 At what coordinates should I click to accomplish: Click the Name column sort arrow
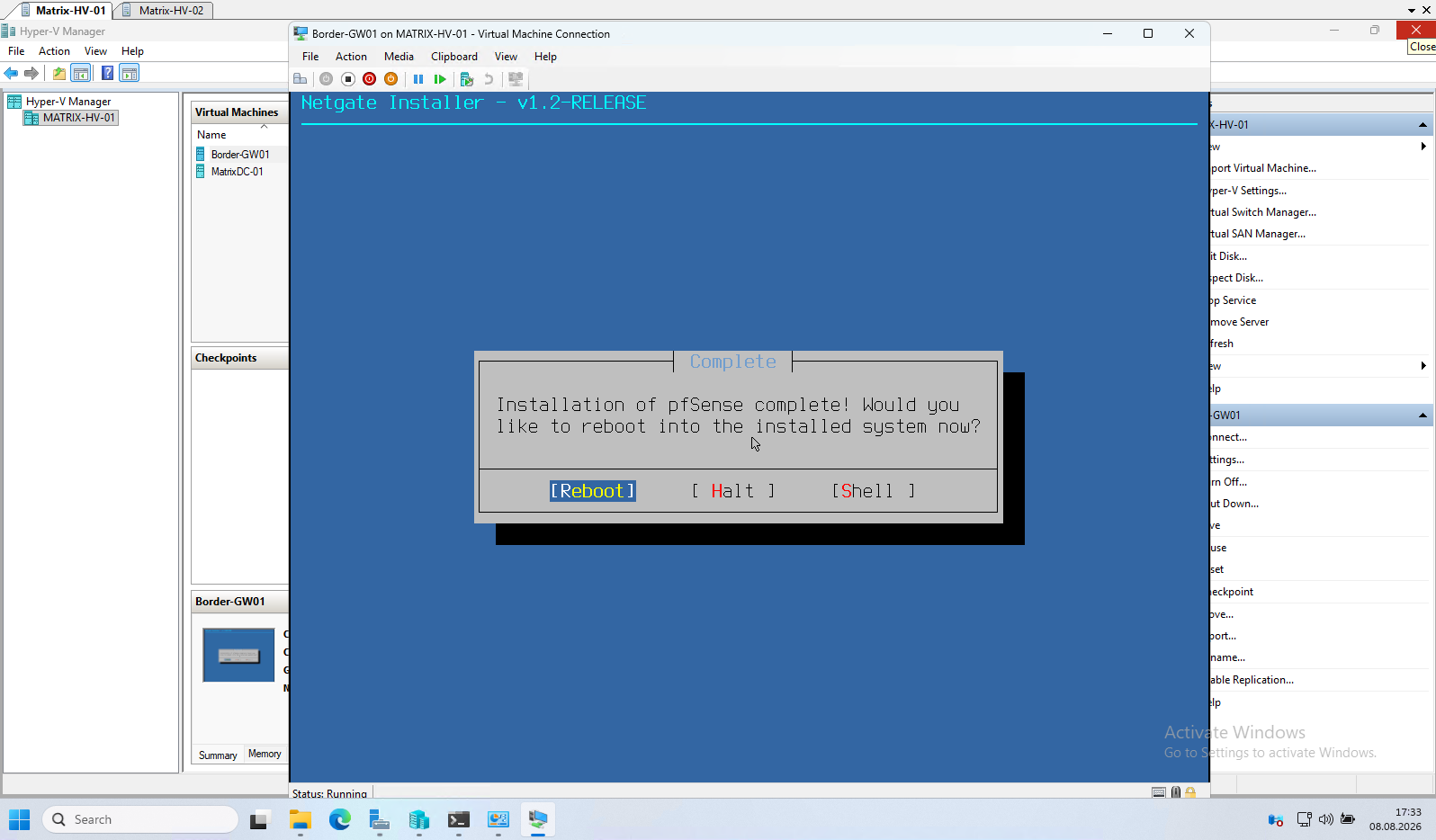265,127
